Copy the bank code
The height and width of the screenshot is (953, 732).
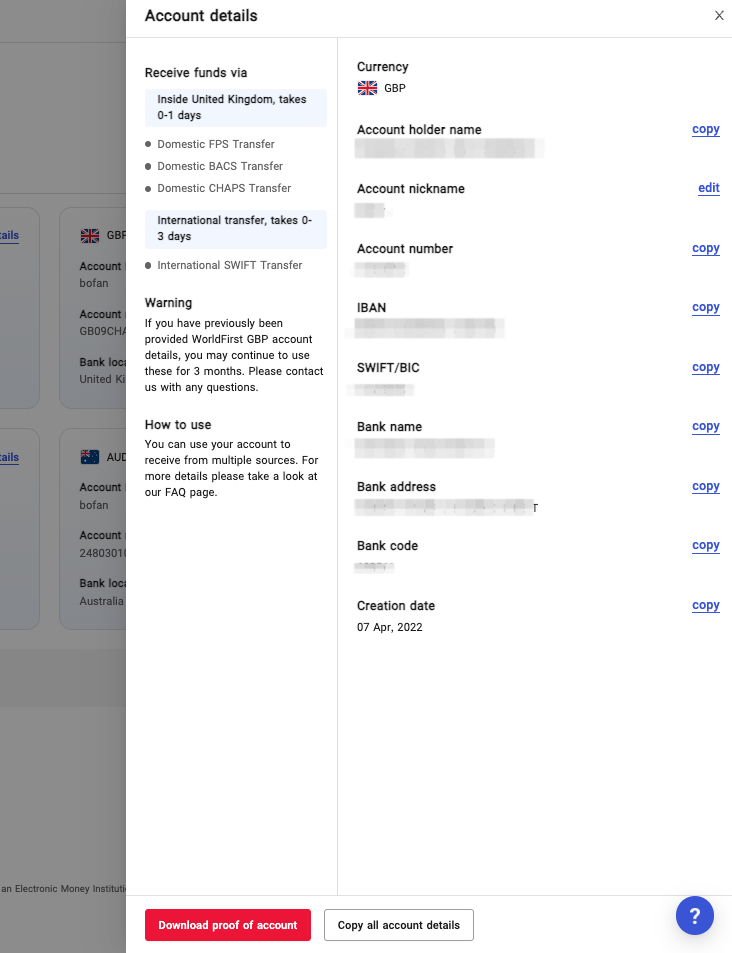tap(705, 545)
